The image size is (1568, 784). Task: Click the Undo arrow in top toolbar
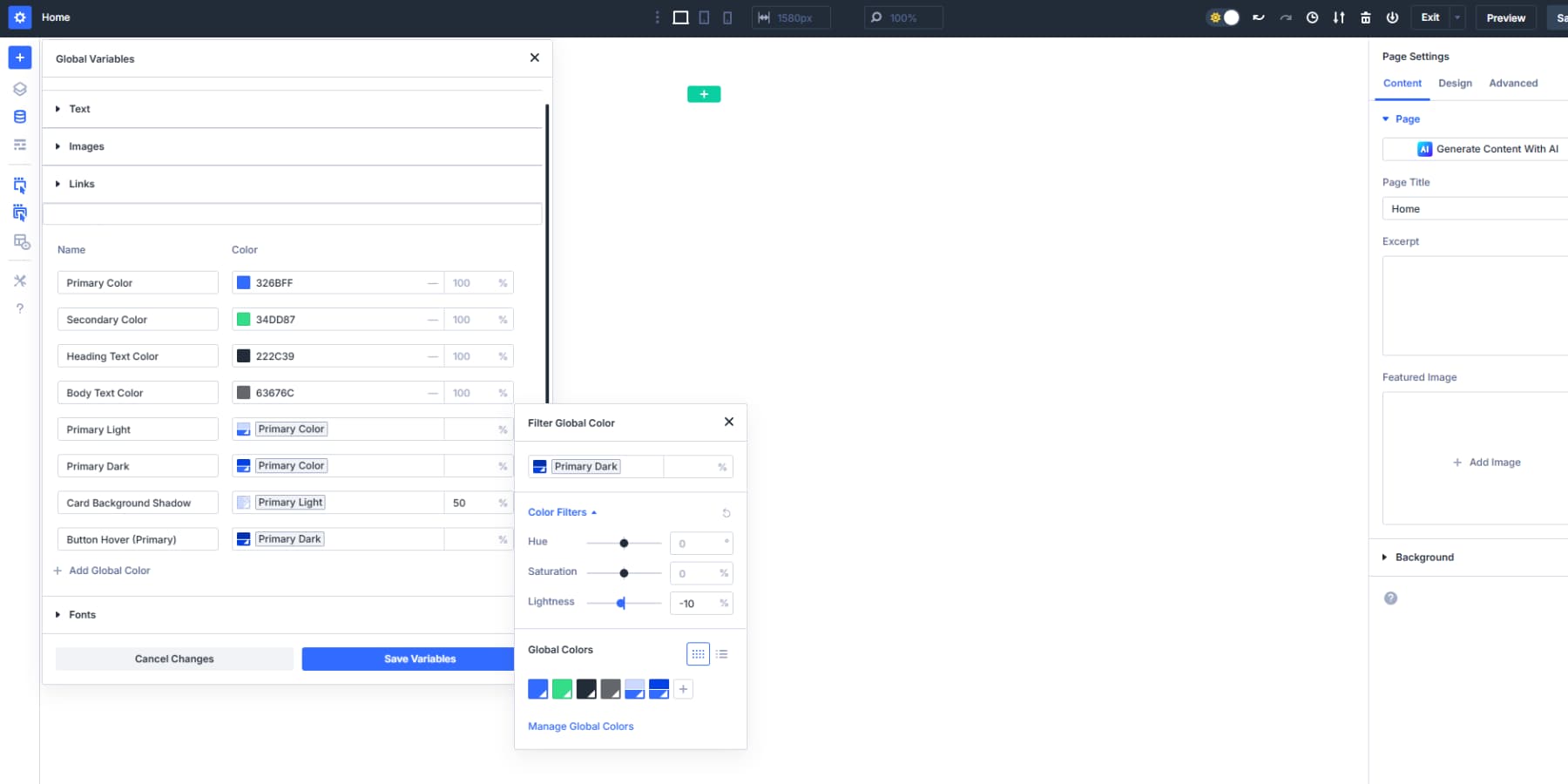pos(1258,17)
